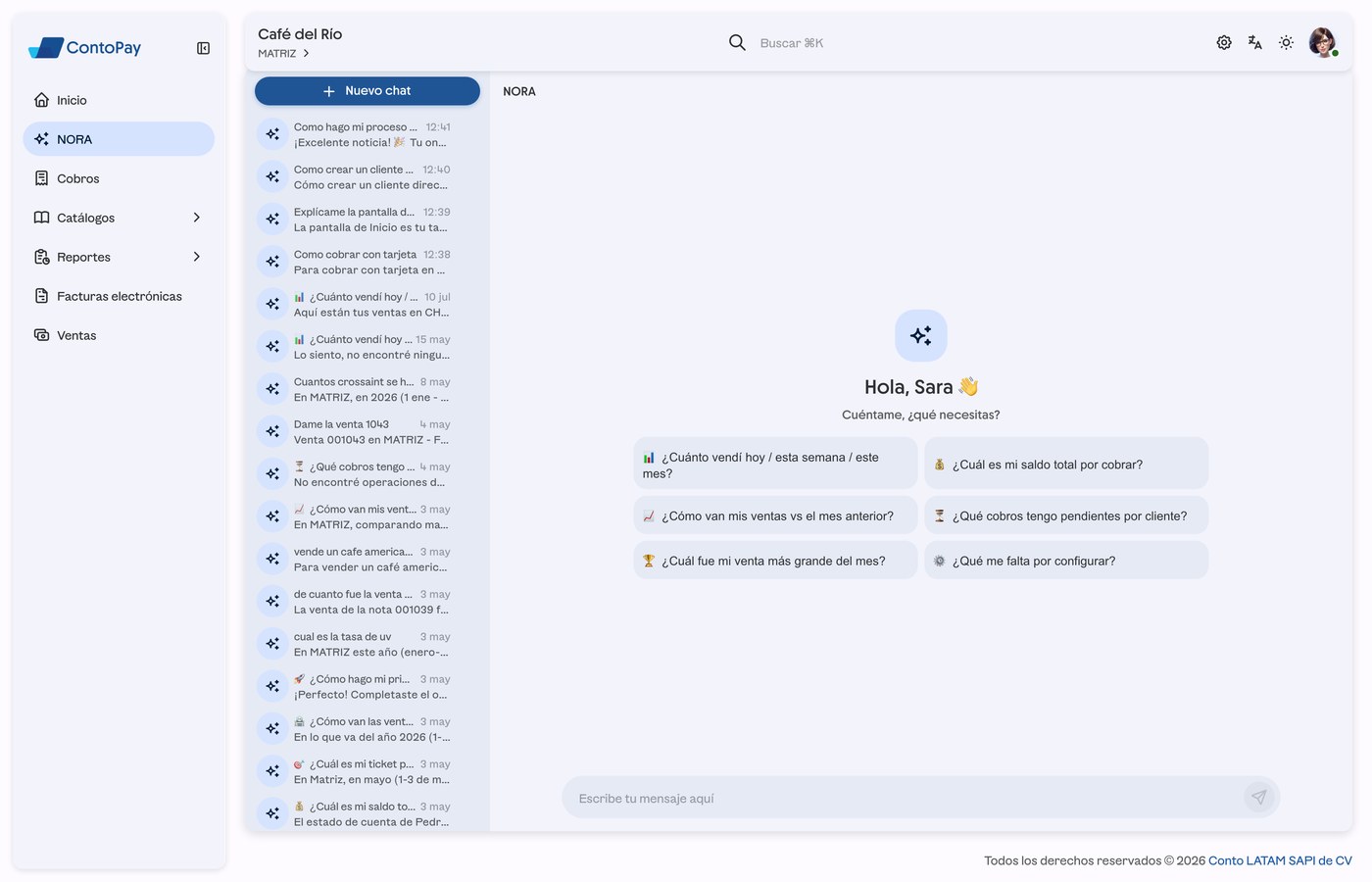The width and height of the screenshot is (1372, 882).
Task: Ask ¿Qué me falta por configurar?
Action: click(x=1066, y=561)
